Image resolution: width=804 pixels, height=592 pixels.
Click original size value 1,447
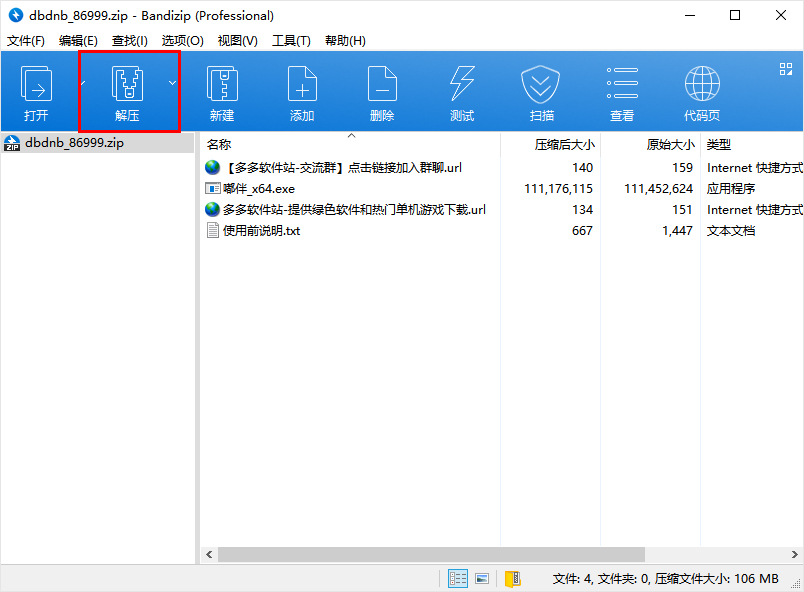tap(677, 231)
